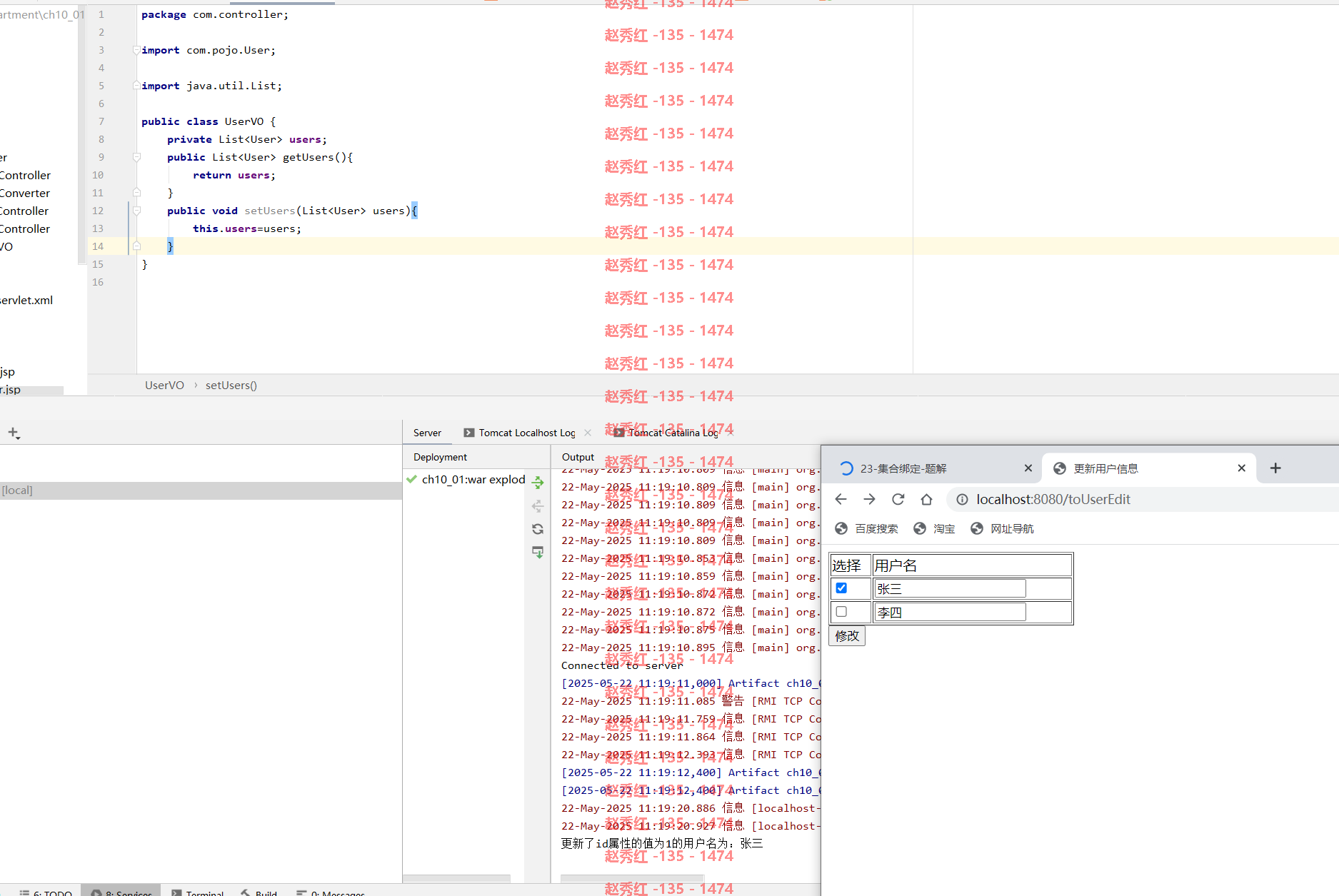Close the 23-集合绑定-题解 browser tab

(1028, 468)
